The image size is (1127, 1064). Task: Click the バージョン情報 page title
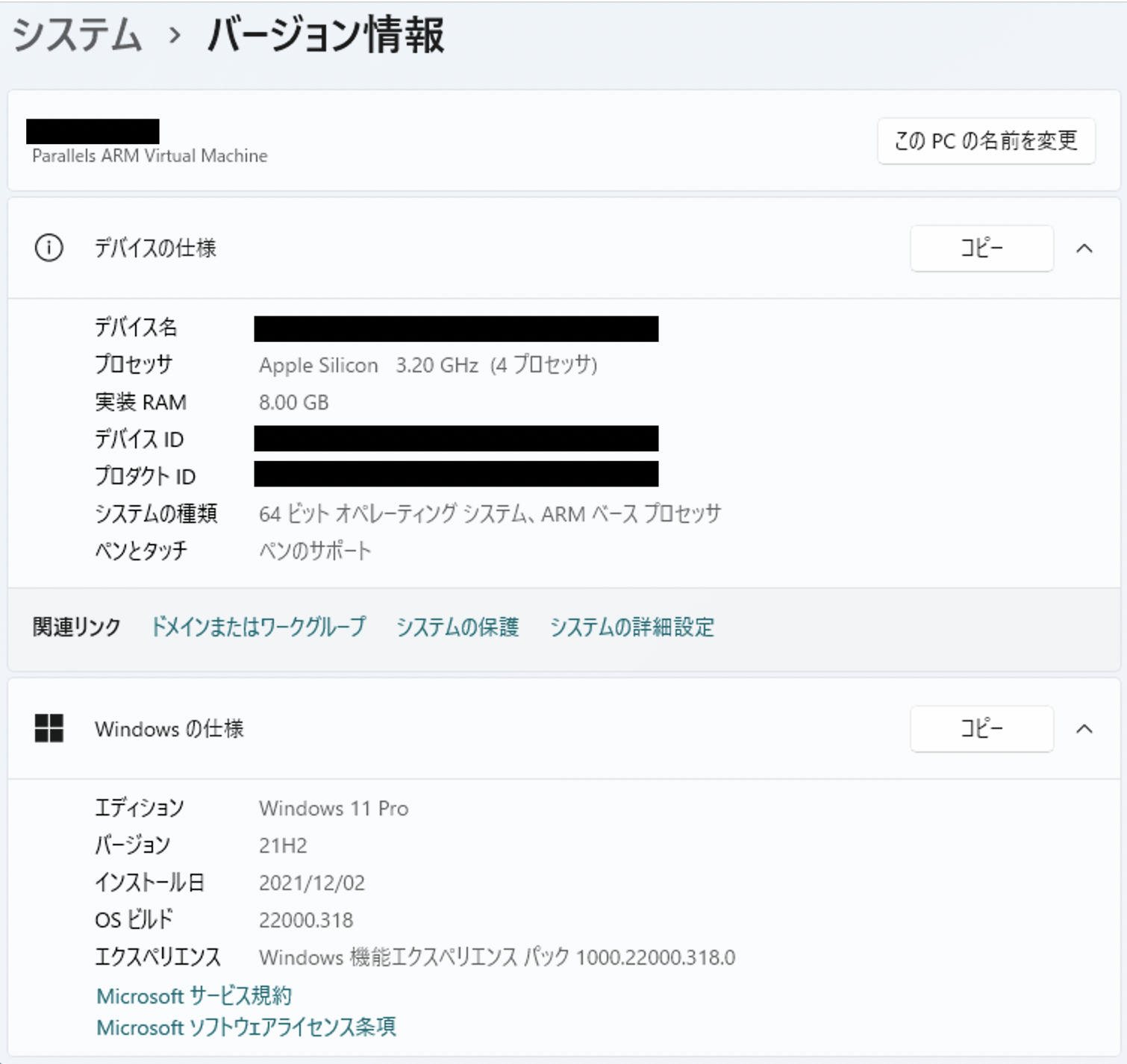pos(325,35)
